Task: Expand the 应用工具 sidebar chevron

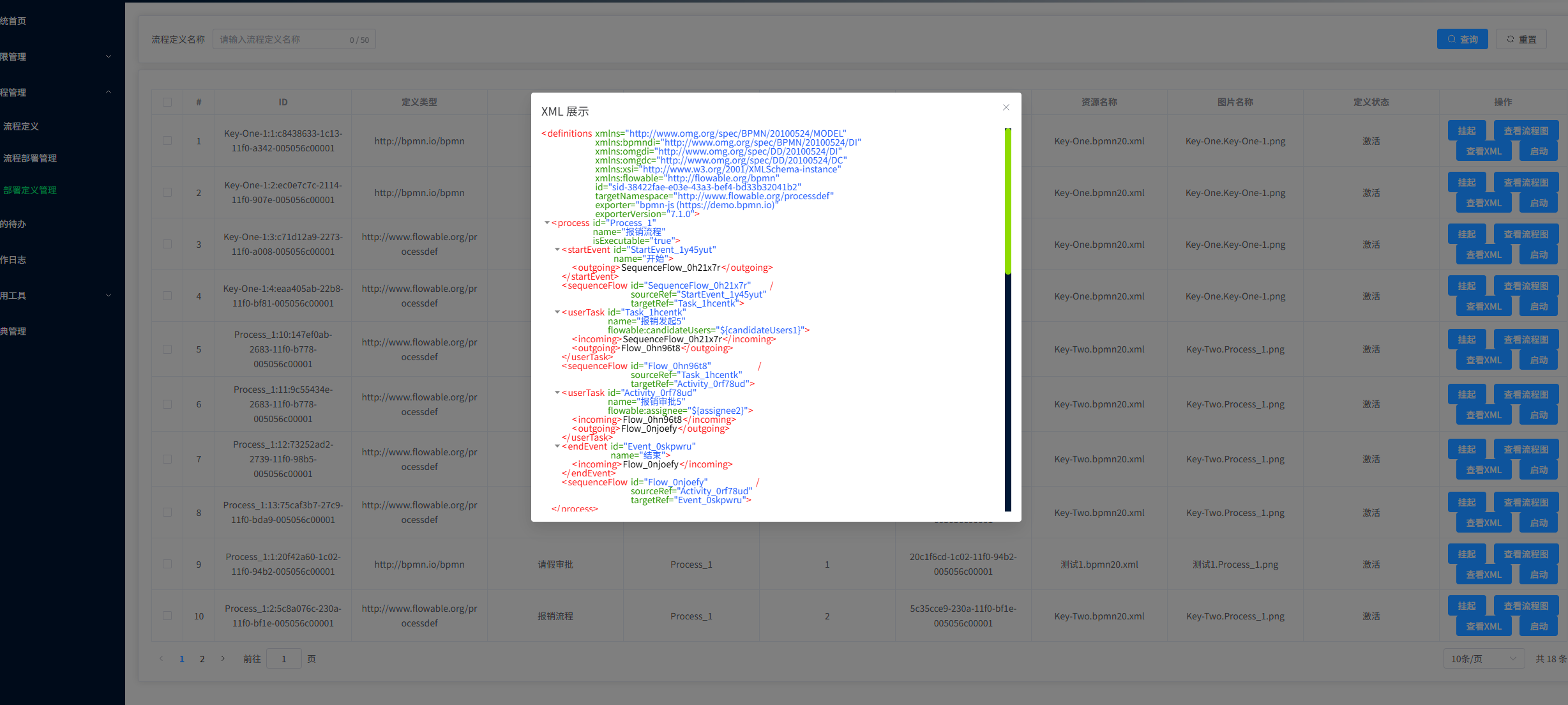Action: click(x=109, y=295)
